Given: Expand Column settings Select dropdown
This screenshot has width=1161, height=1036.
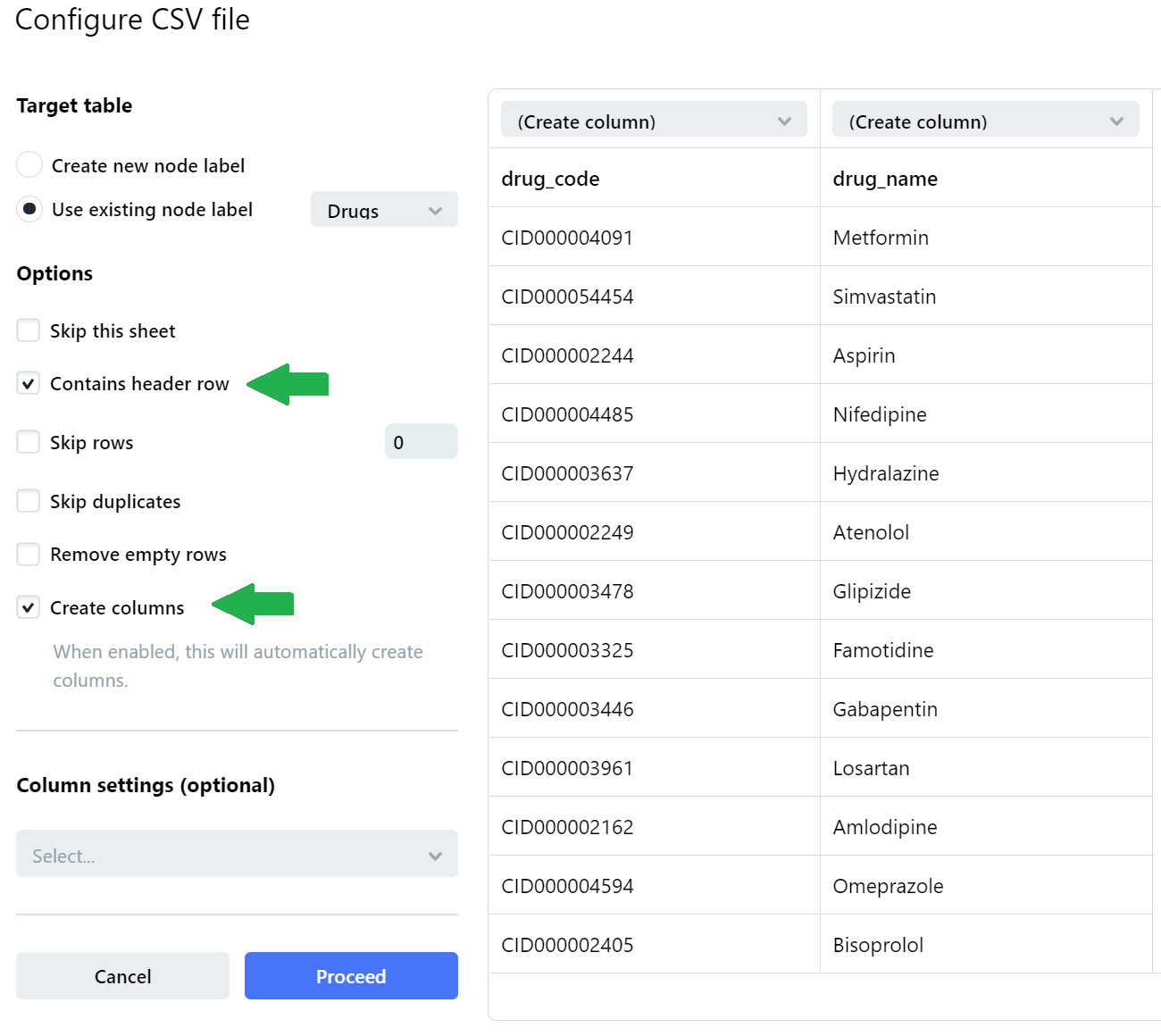Looking at the screenshot, I should tap(237, 855).
